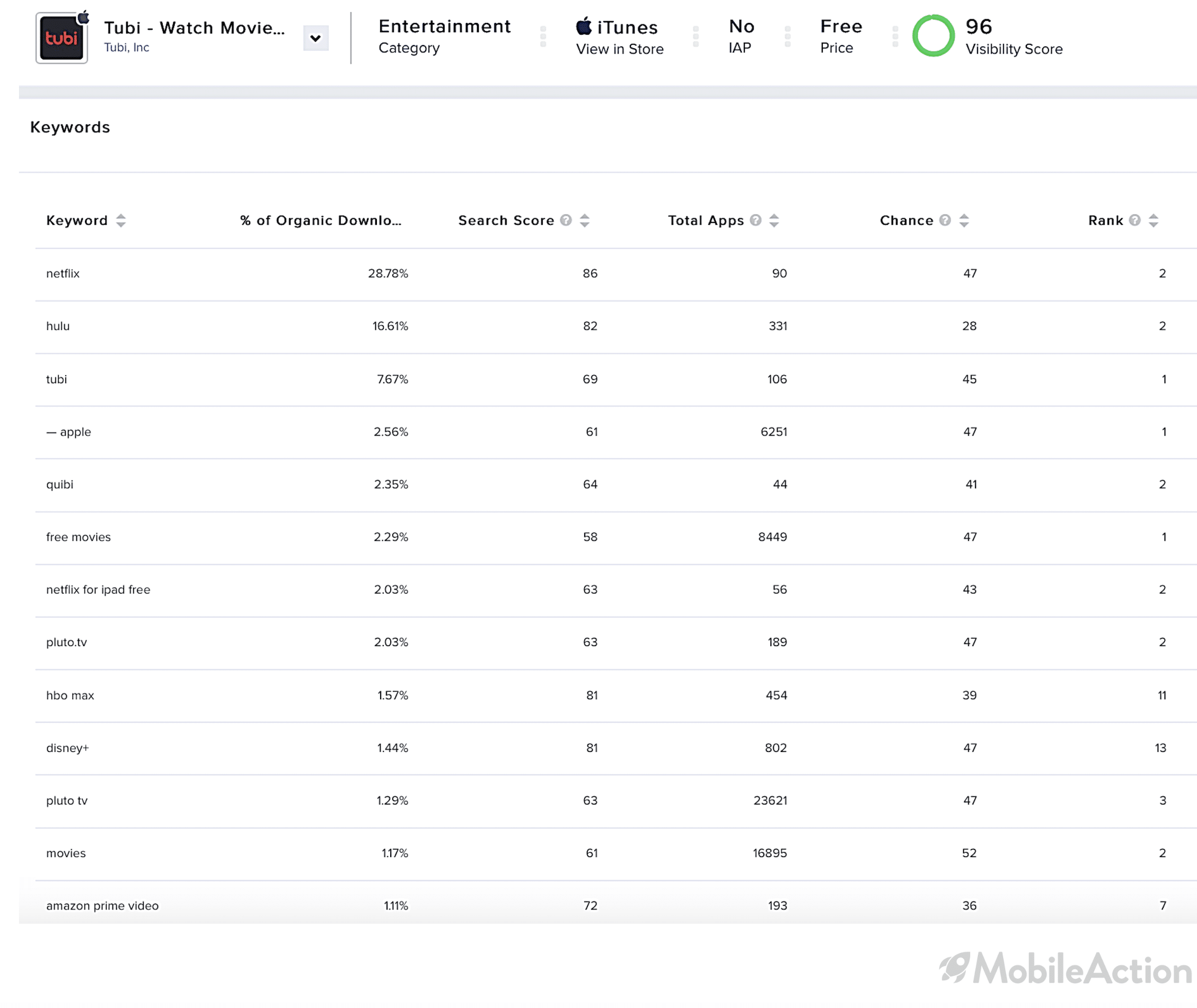Click the Apple logo next to iTunes
Screen dimensions: 1197x1008
click(x=584, y=26)
